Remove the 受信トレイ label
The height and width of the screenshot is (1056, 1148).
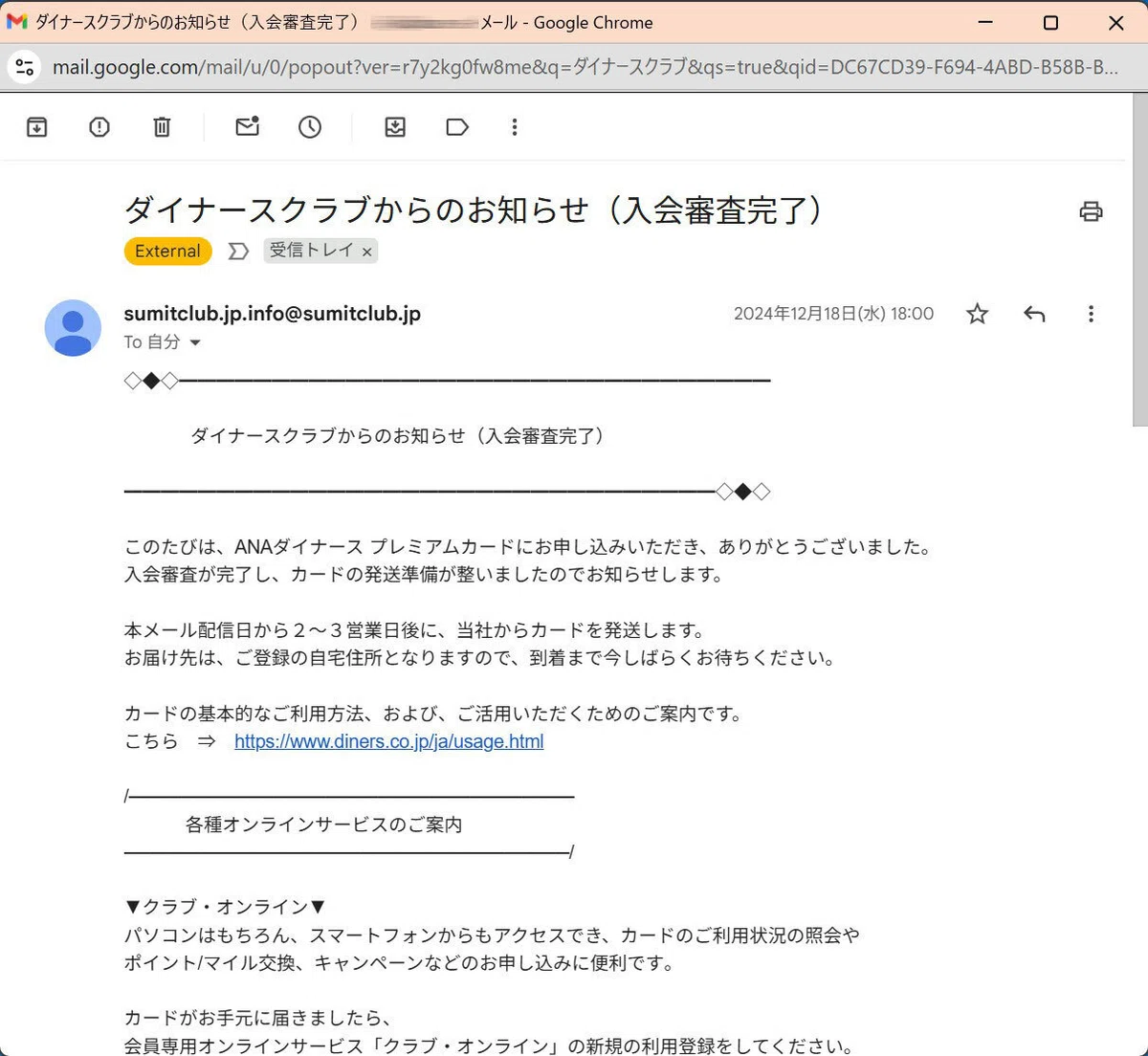pos(366,252)
